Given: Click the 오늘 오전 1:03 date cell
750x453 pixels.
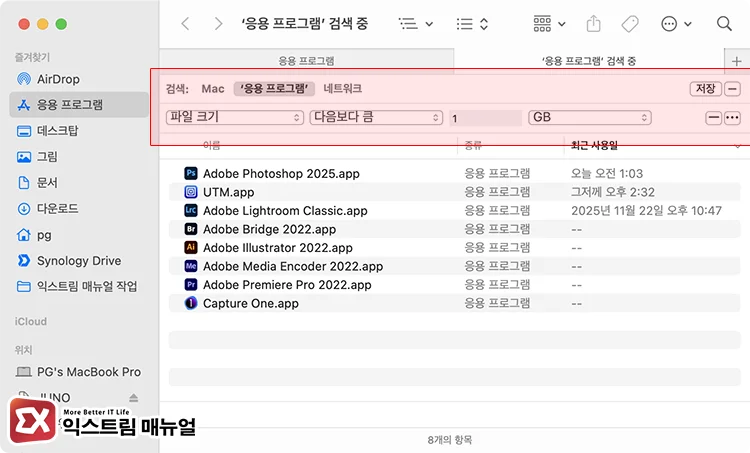Looking at the screenshot, I should pos(607,173).
